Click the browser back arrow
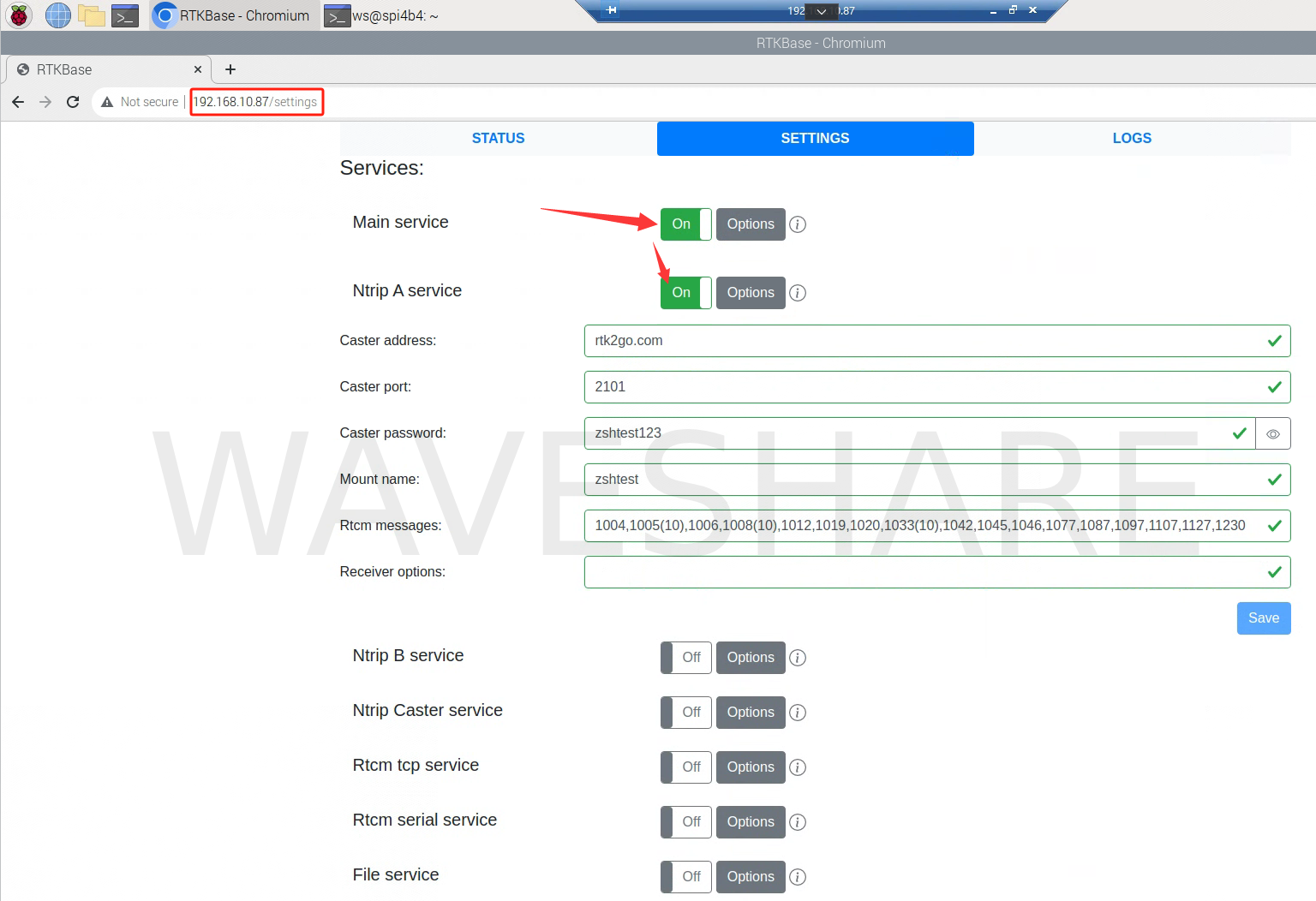Screen dimensions: 1316x901 pos(18,102)
